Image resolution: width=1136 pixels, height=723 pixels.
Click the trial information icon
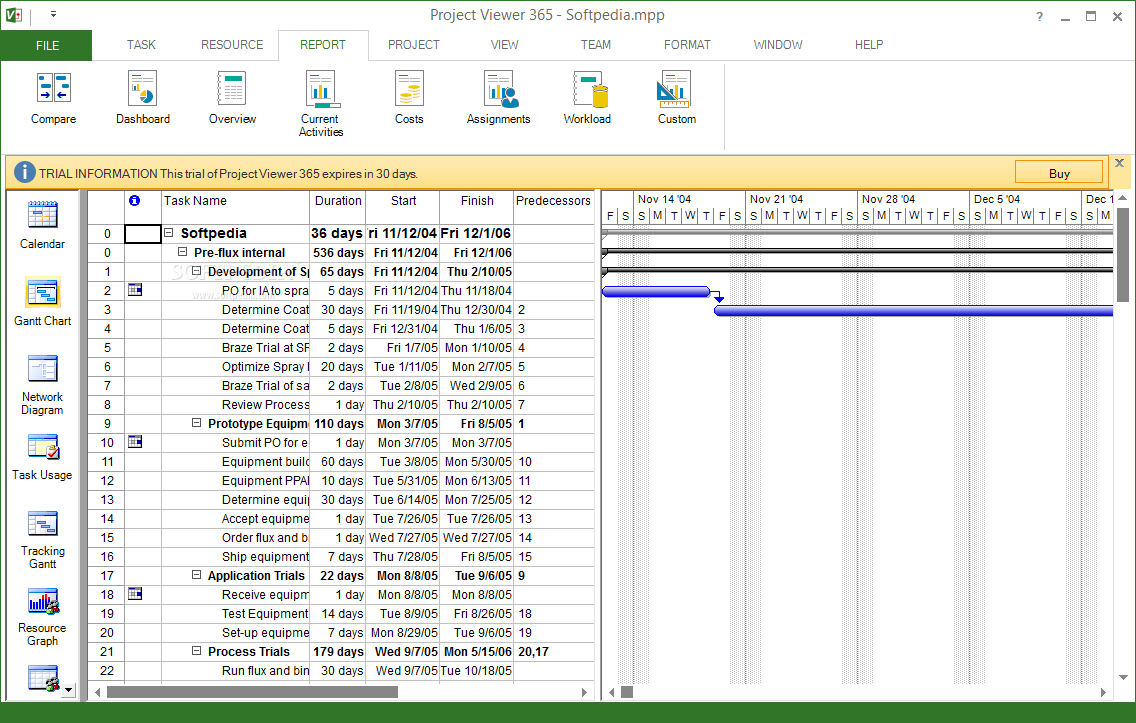(24, 172)
